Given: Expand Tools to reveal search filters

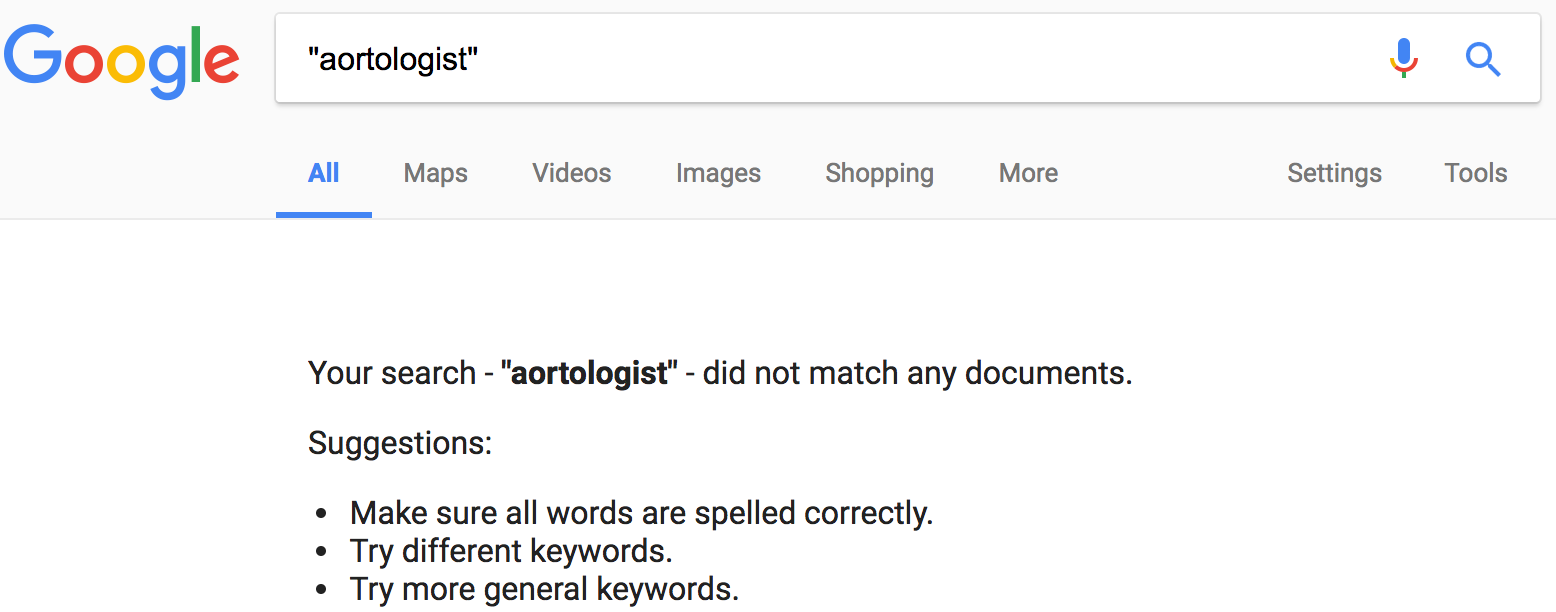Looking at the screenshot, I should pyautogui.click(x=1476, y=172).
